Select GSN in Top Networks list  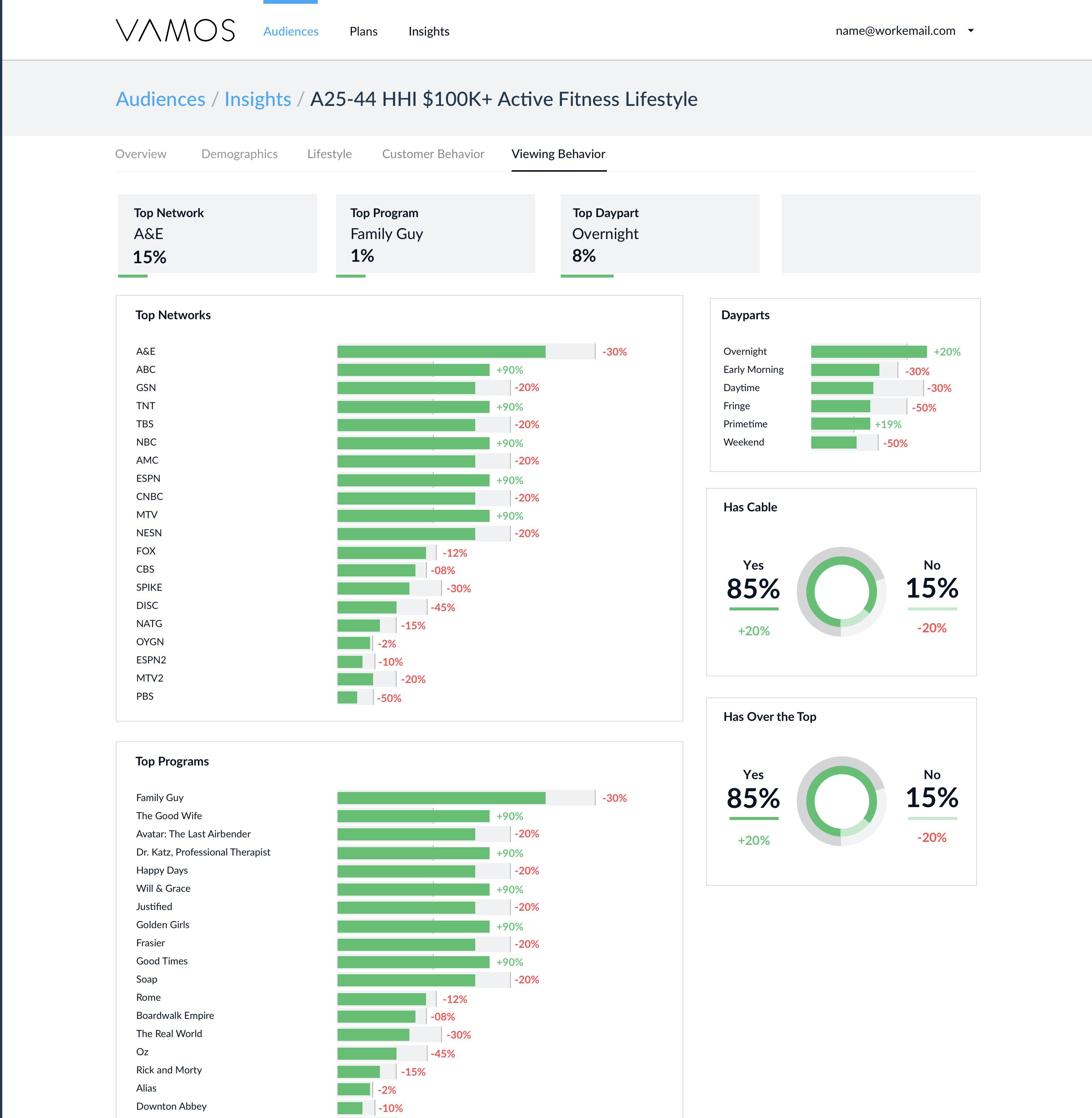click(x=146, y=388)
